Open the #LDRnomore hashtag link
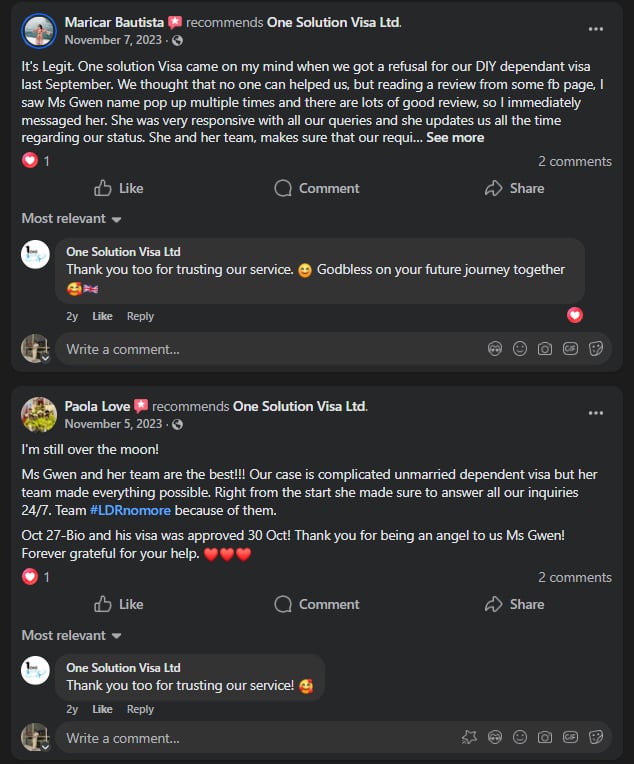 (130, 510)
